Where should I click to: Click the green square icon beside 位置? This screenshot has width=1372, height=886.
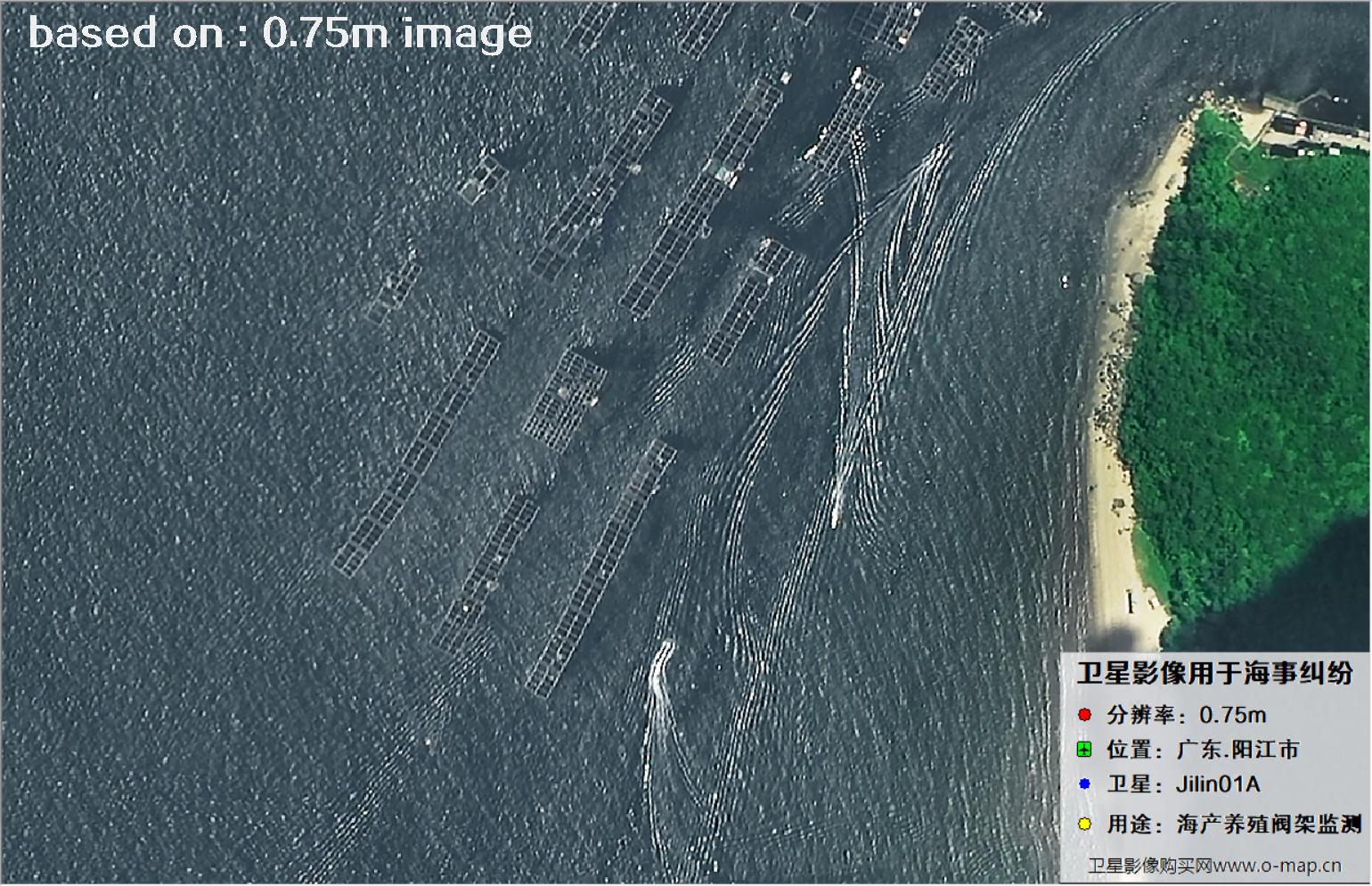tap(1084, 750)
